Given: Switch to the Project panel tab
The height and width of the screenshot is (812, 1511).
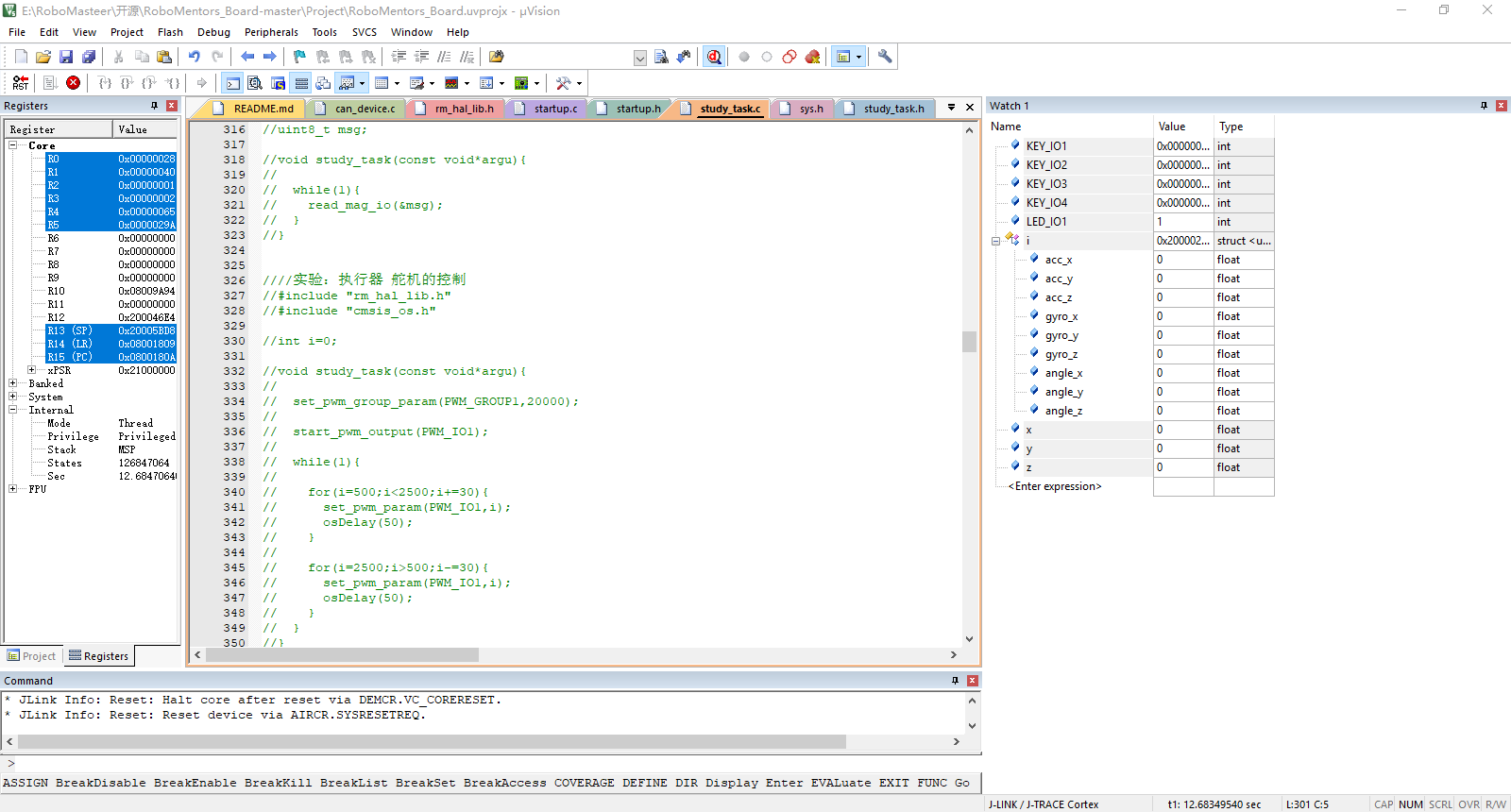Looking at the screenshot, I should tap(32, 656).
